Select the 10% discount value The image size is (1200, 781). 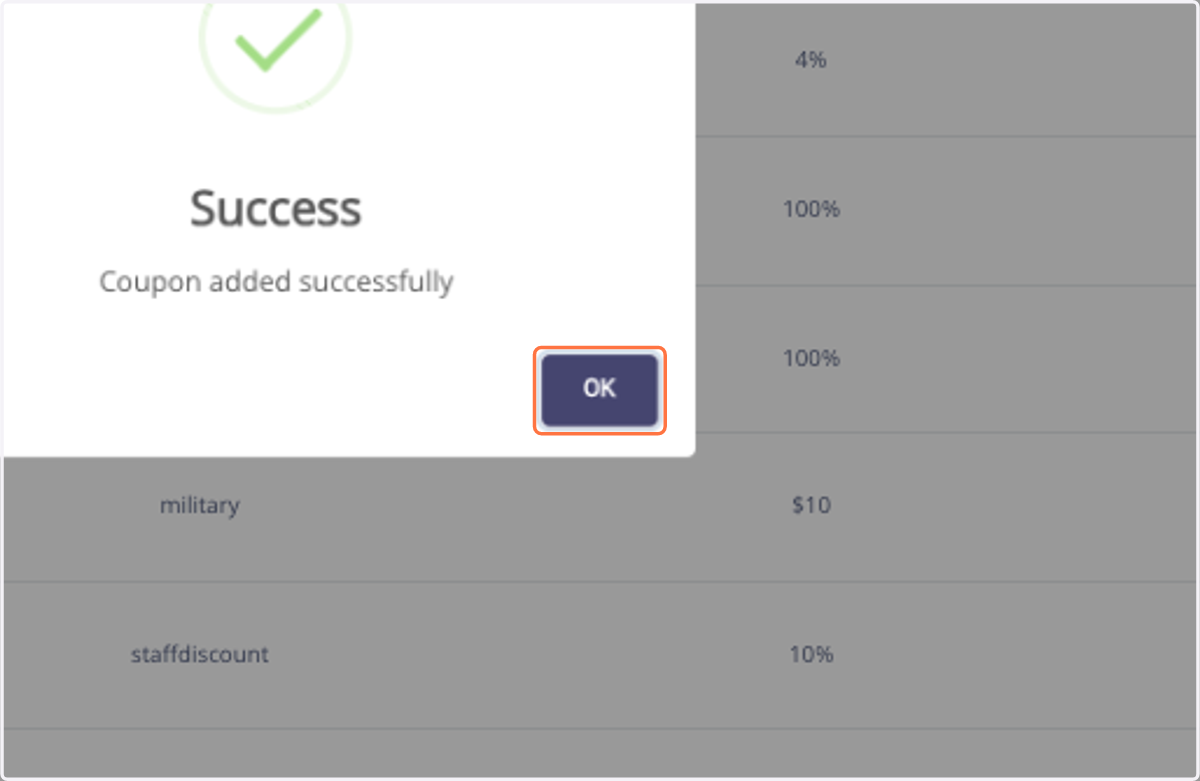point(811,655)
